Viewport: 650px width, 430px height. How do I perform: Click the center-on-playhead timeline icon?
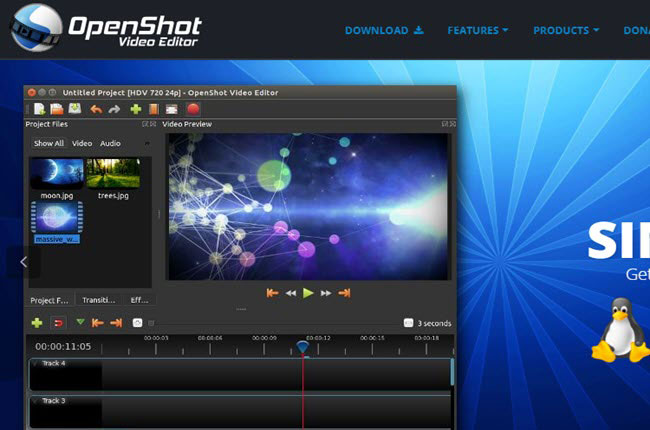point(137,323)
